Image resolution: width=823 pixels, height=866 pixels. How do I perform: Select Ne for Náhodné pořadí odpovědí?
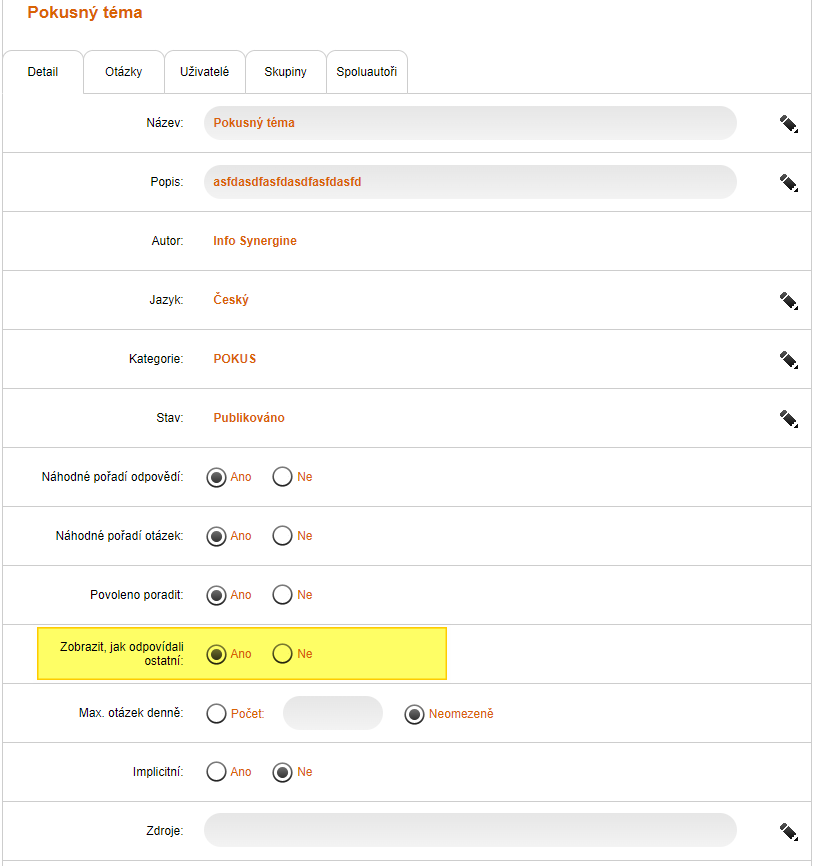click(282, 477)
